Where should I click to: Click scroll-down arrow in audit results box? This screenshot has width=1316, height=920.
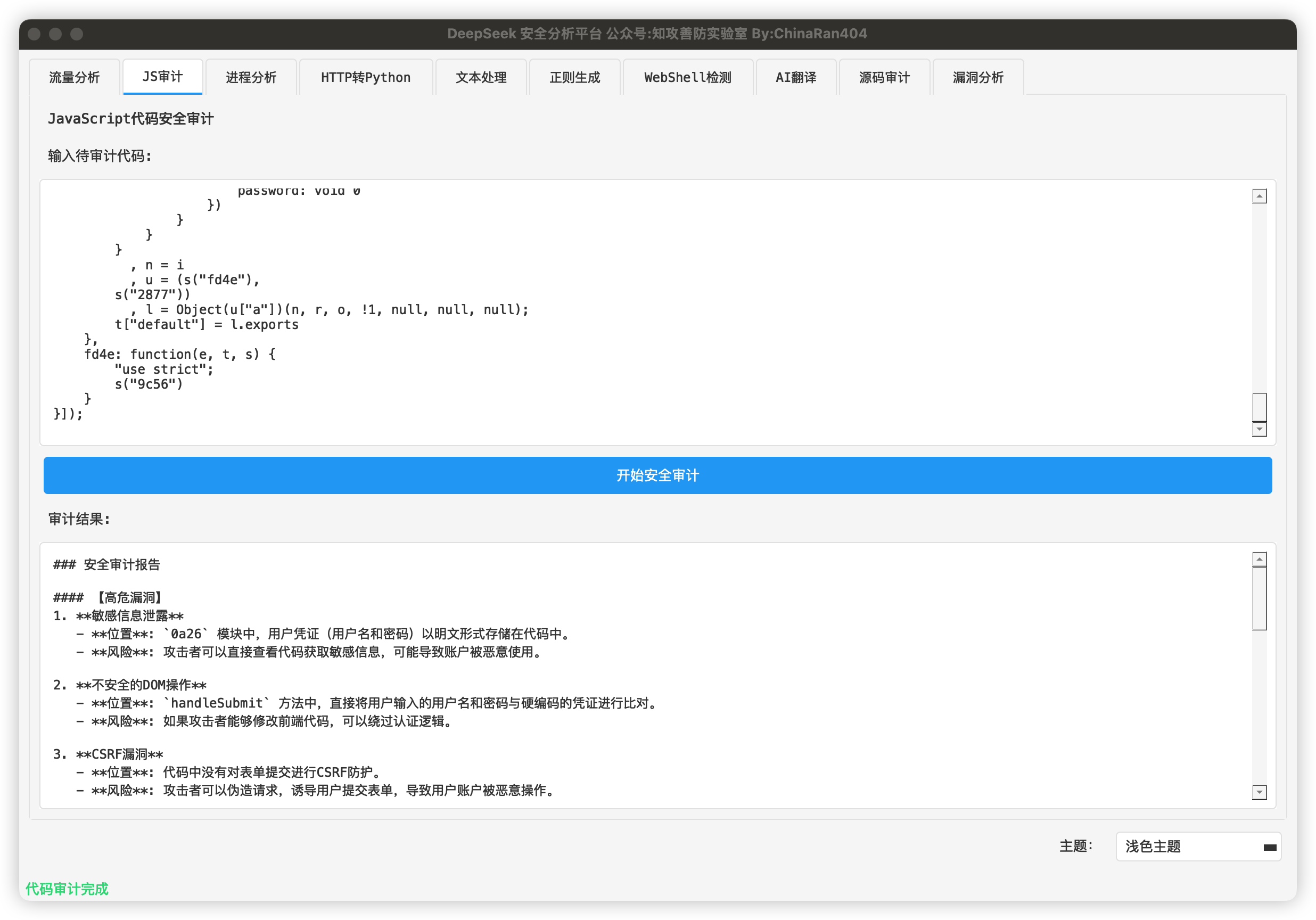tap(1259, 792)
